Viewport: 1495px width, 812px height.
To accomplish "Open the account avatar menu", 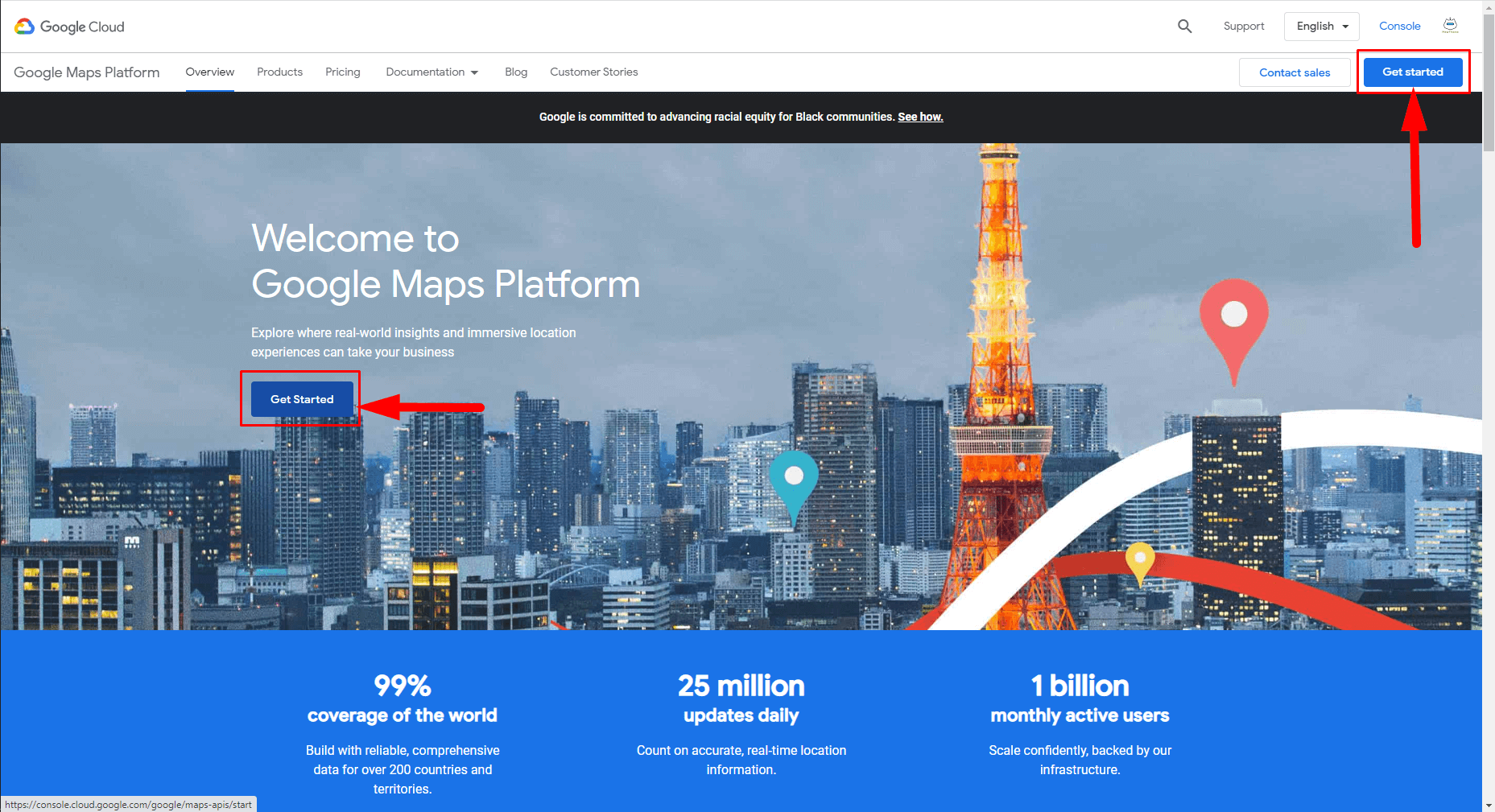I will 1450,26.
